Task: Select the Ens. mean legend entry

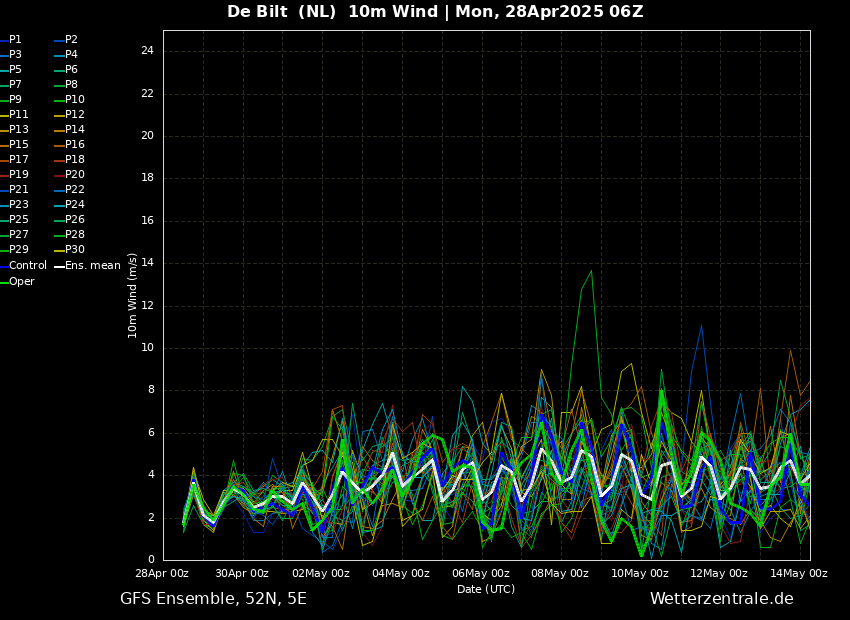Action: tap(92, 266)
